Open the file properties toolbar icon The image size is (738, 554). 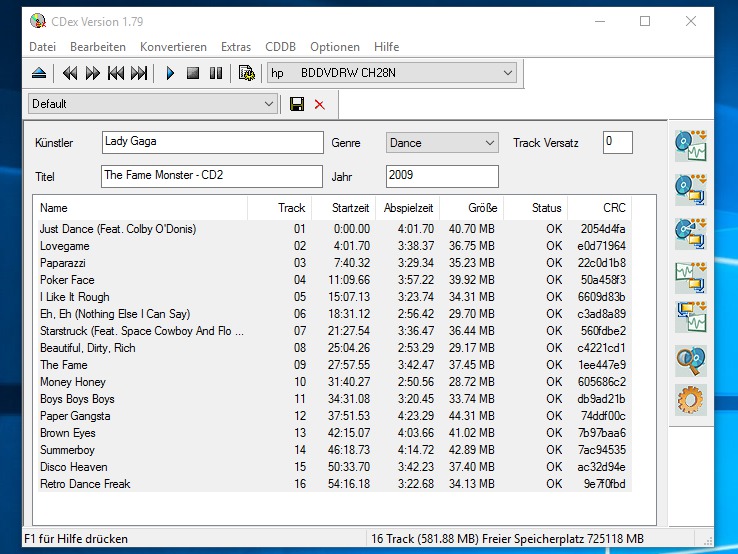[246, 73]
